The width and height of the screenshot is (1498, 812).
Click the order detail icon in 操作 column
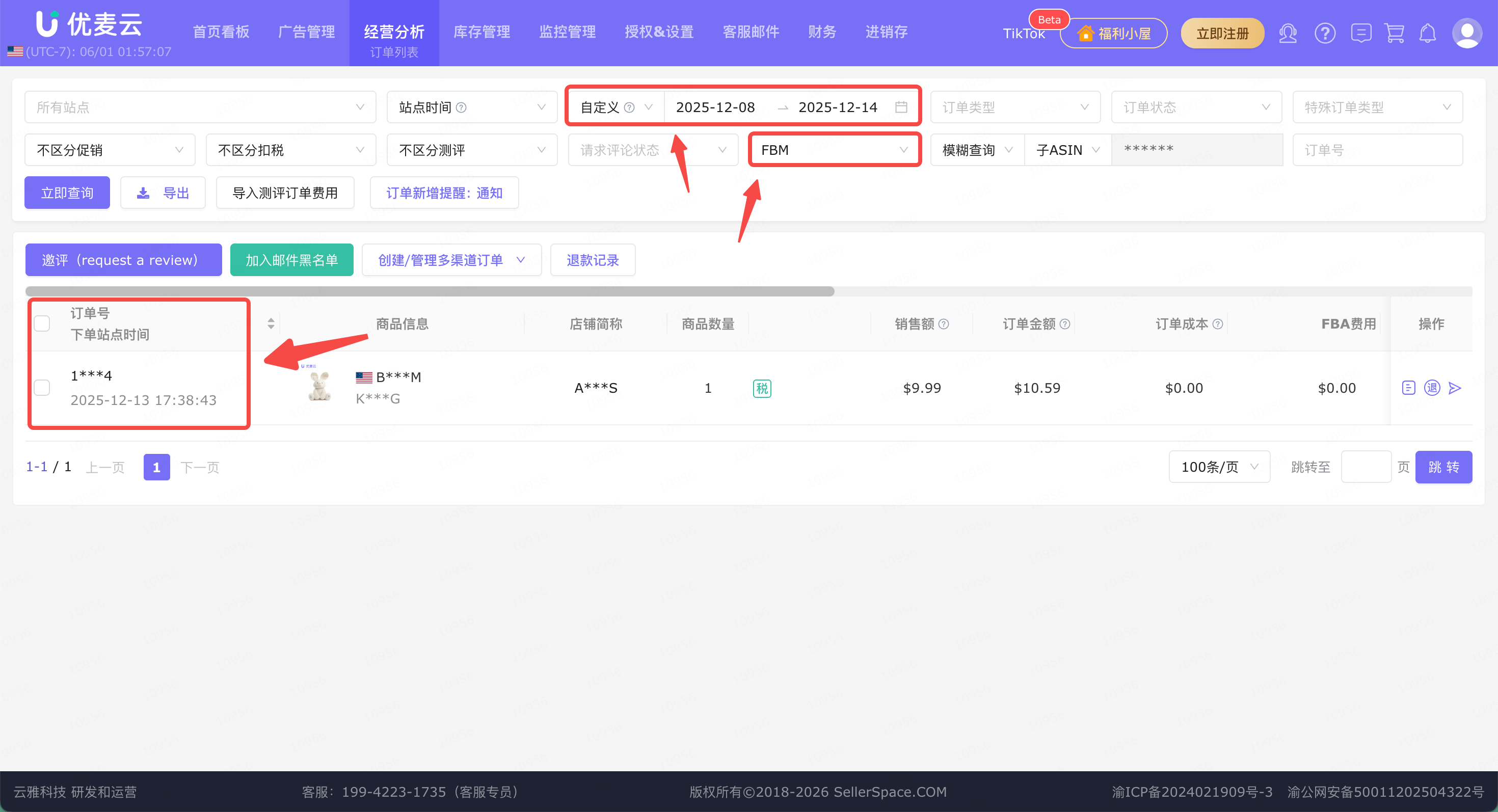1408,388
